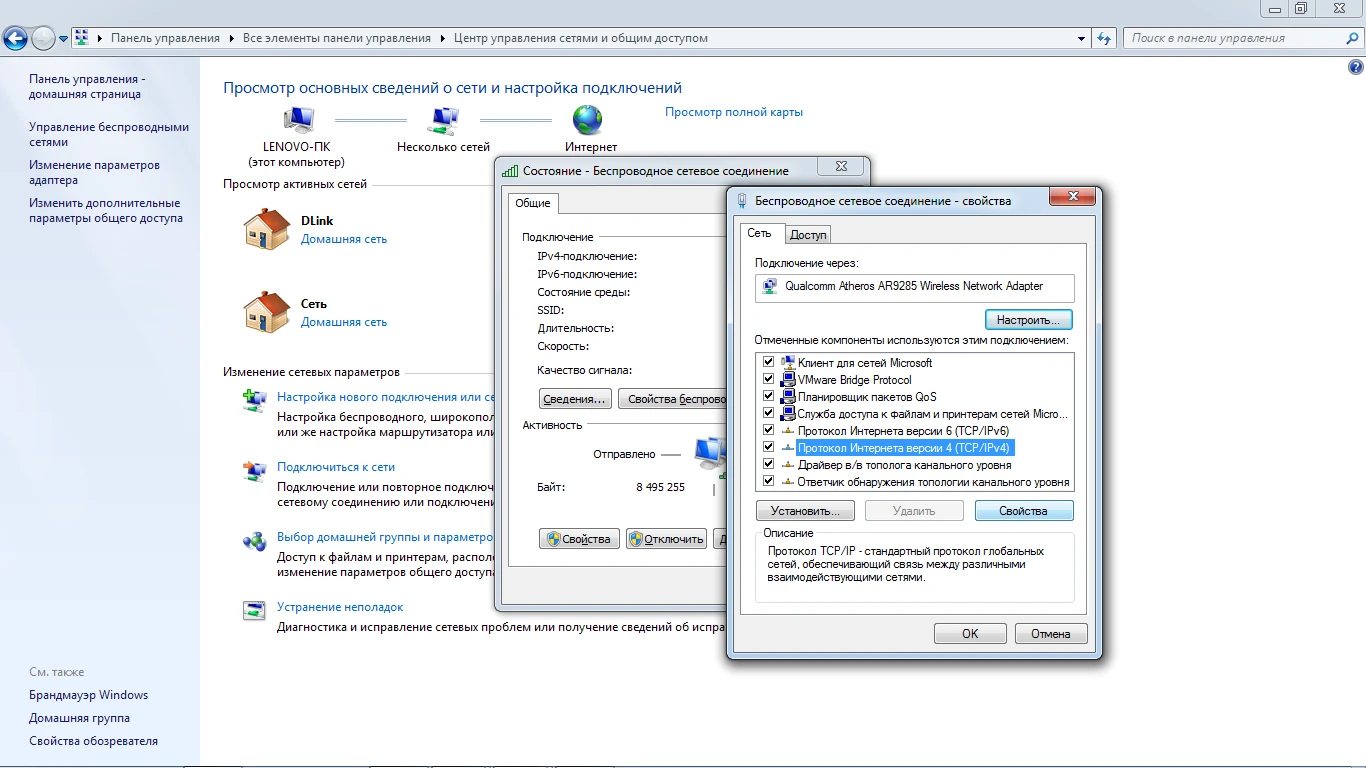
Task: Uncheck Клиент для сетей Microsoft checkbox
Action: (768, 363)
